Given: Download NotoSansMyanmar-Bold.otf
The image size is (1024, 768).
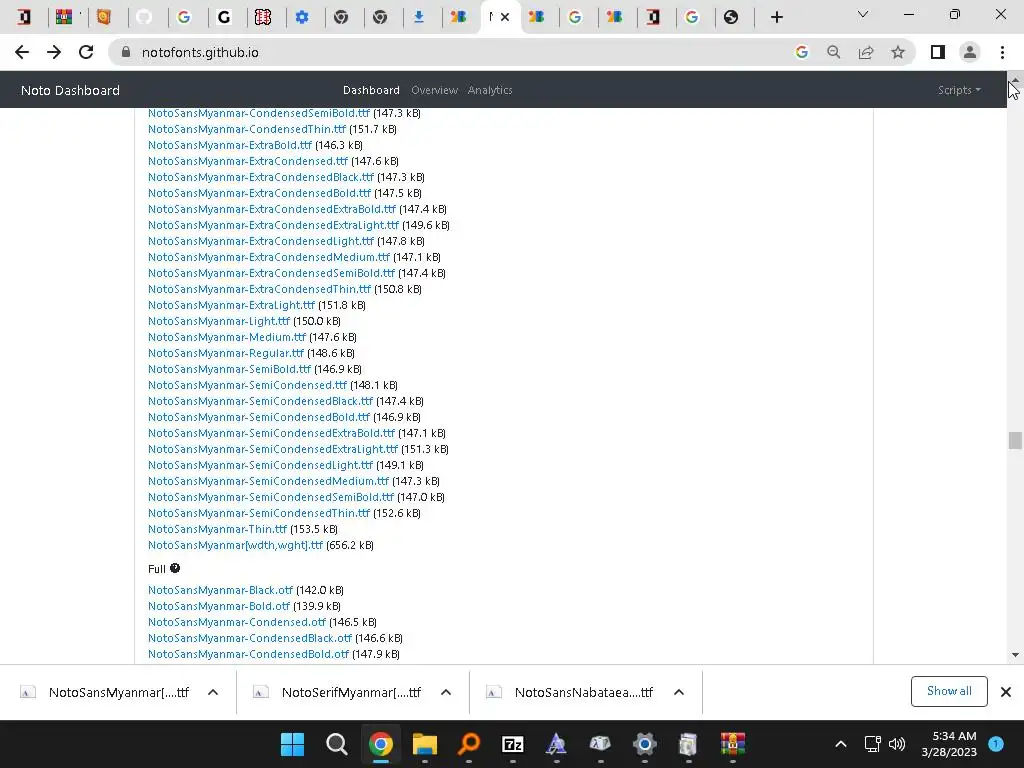Looking at the screenshot, I should pos(219,606).
